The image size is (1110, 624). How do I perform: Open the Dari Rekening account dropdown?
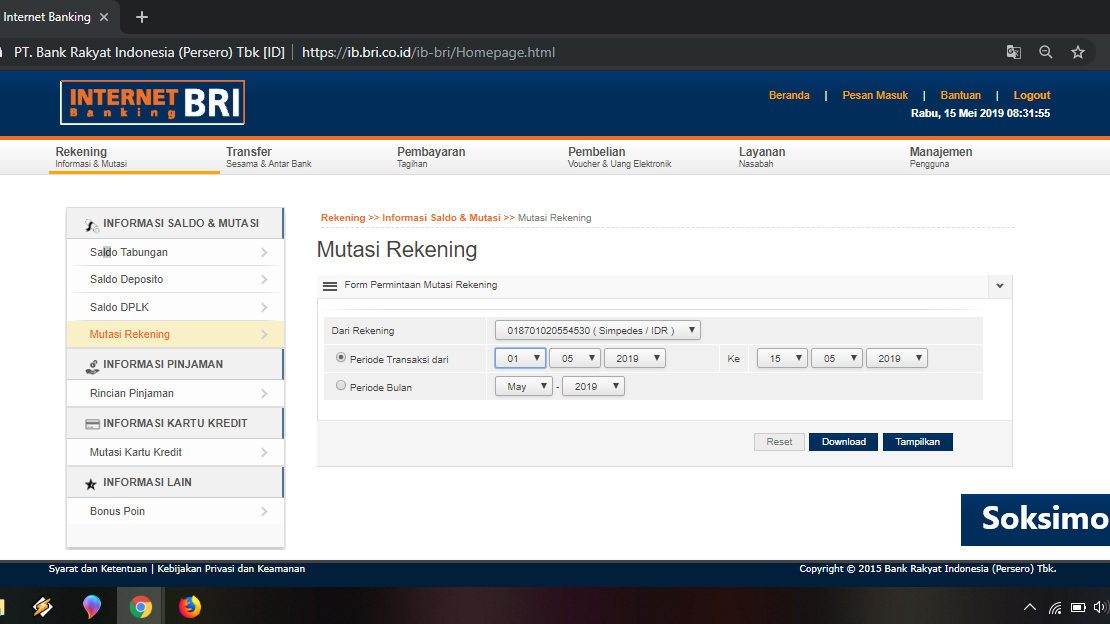click(597, 330)
